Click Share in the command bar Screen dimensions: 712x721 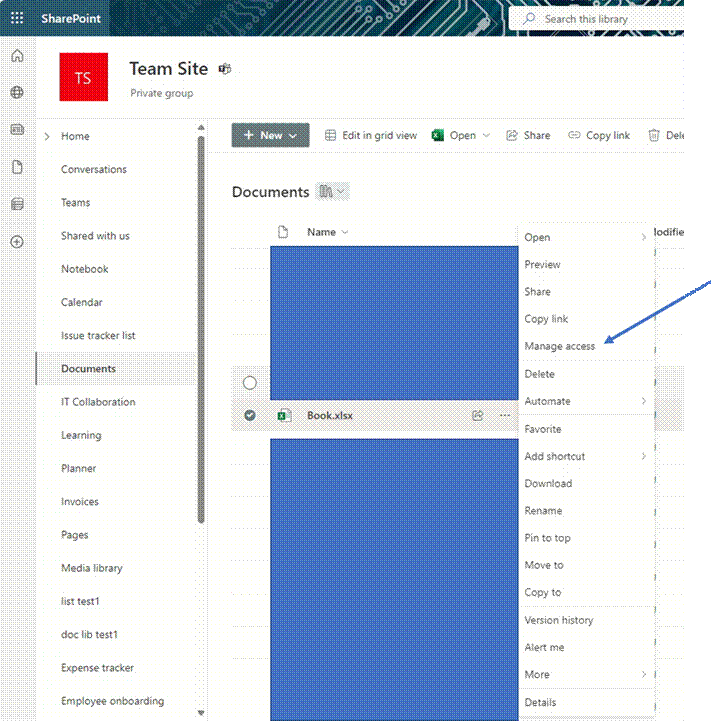tap(528, 135)
